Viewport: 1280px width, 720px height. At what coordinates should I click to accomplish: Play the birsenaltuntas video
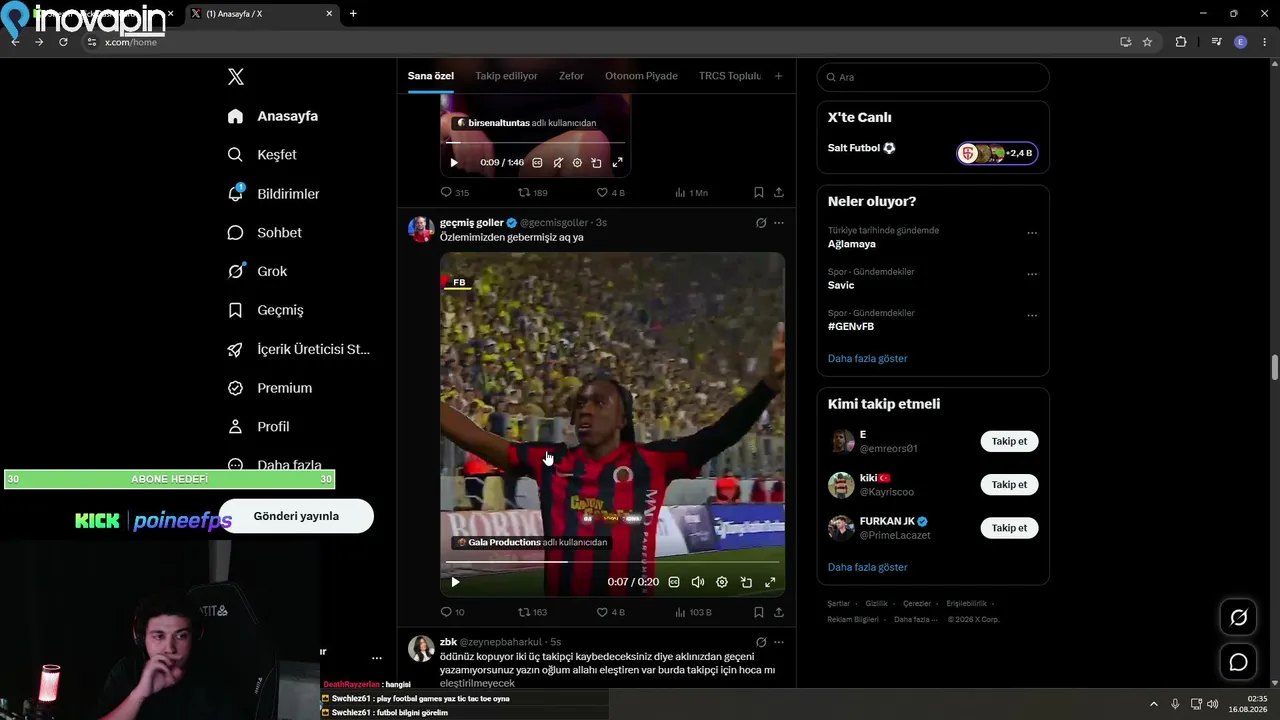pyautogui.click(x=454, y=162)
